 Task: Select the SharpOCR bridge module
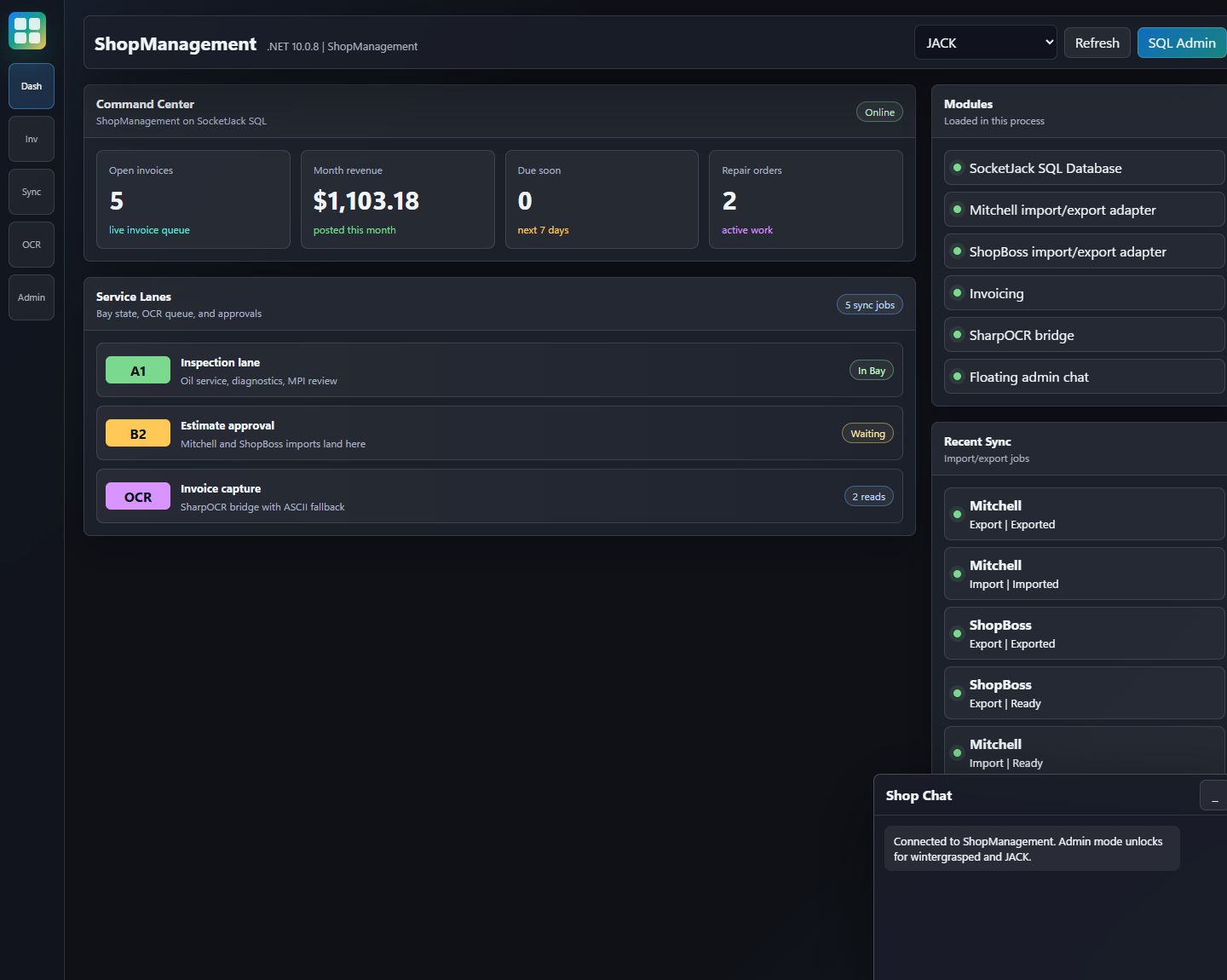click(x=1085, y=335)
